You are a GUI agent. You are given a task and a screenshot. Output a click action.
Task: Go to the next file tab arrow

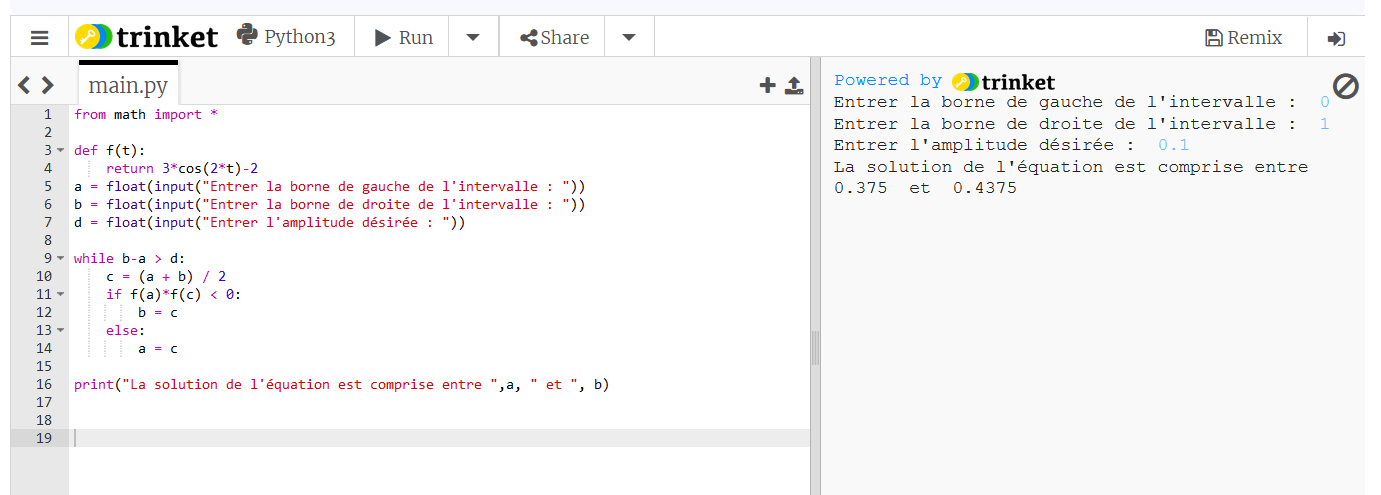(47, 86)
